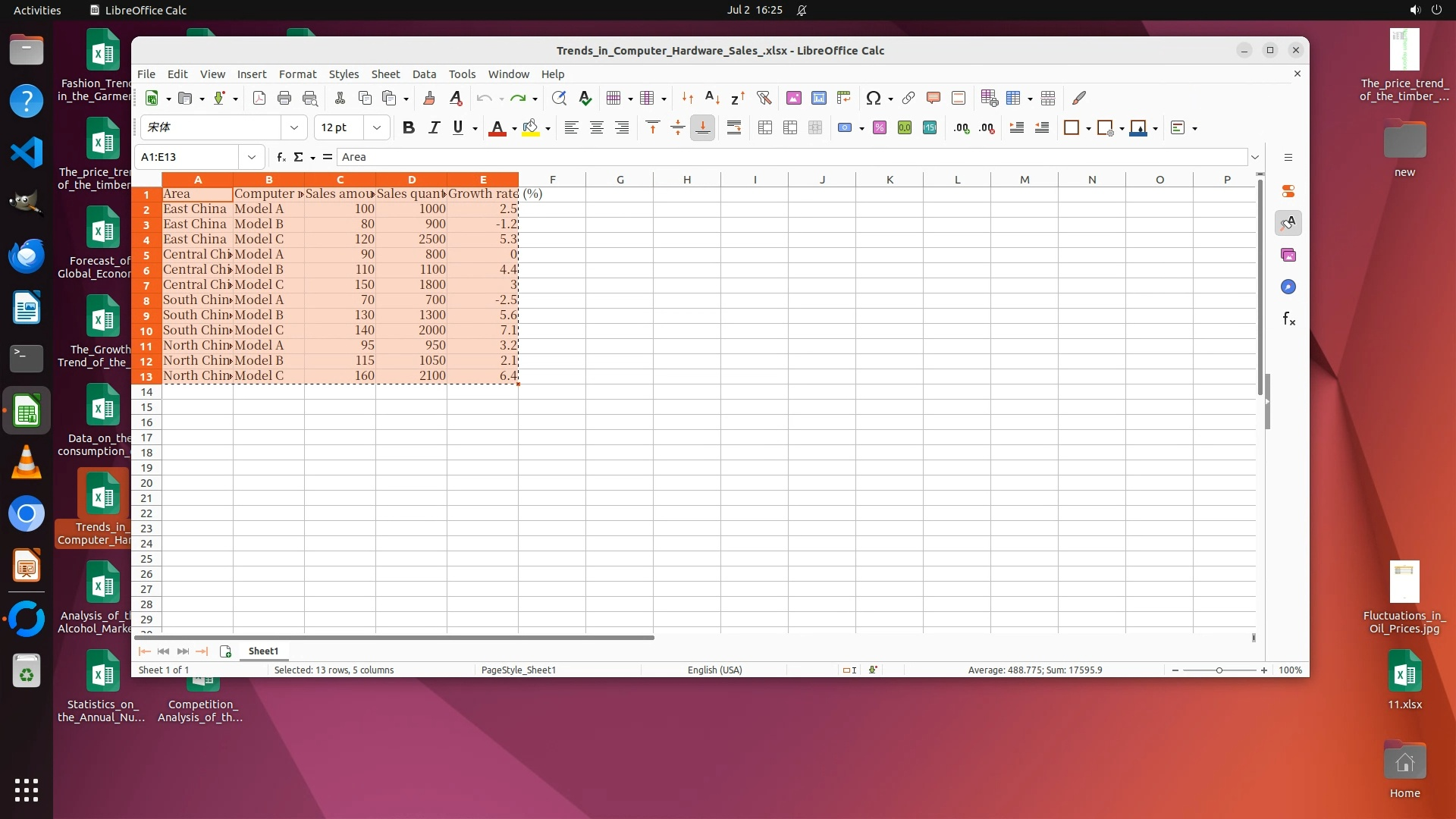Expand the font size dropdown

(x=377, y=127)
